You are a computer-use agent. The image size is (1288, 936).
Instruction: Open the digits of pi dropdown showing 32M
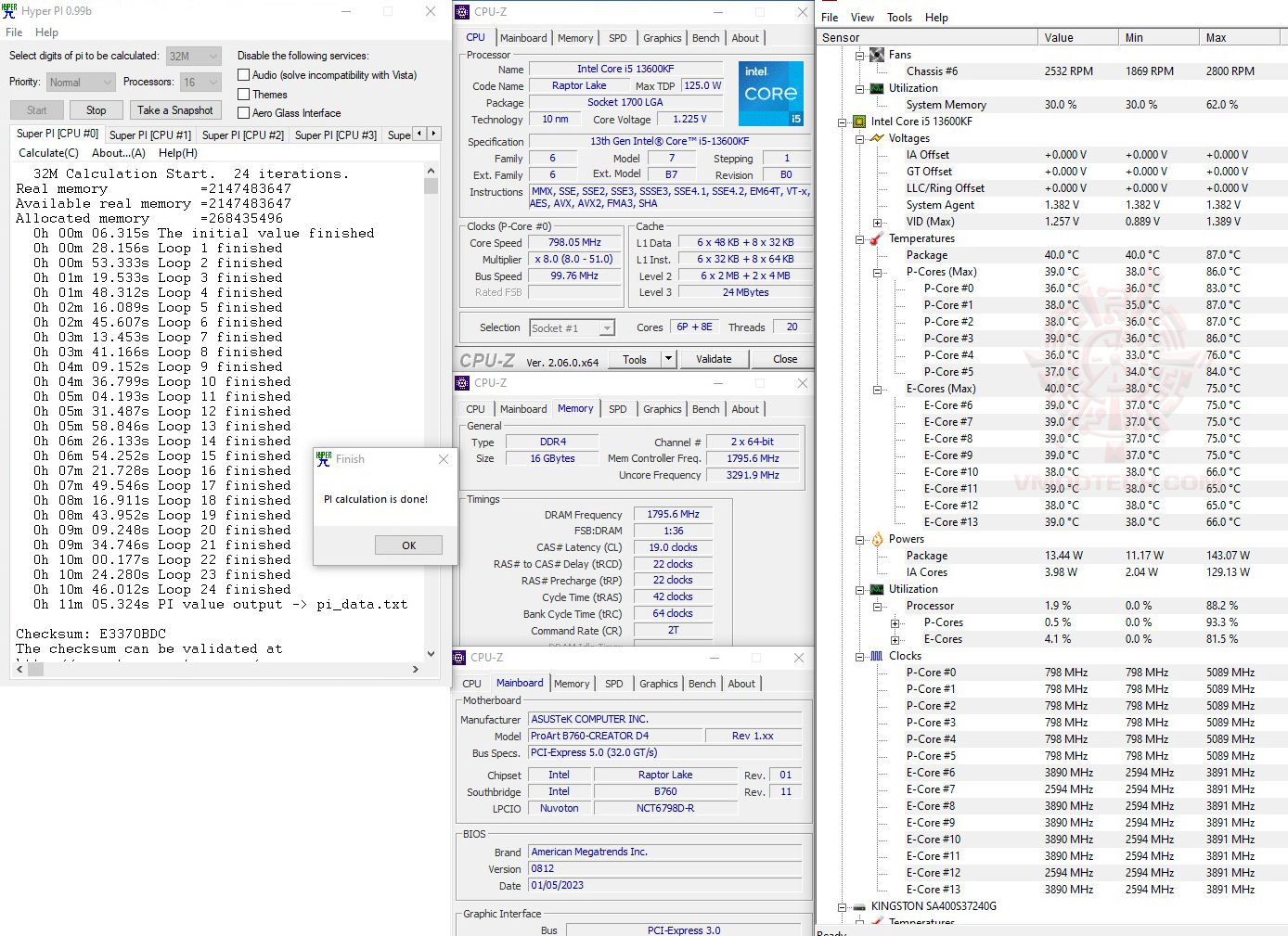tap(194, 56)
